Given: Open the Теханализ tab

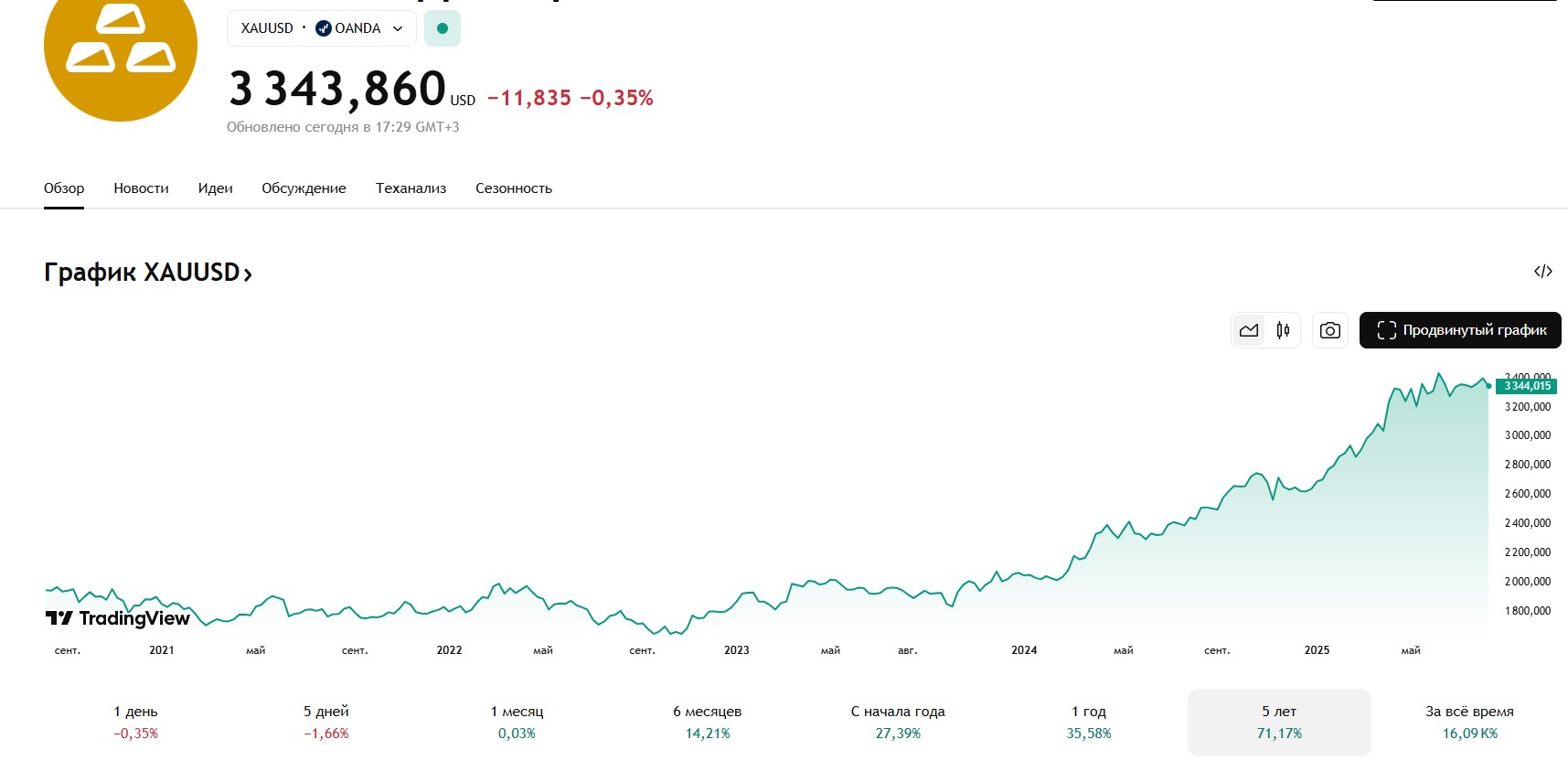Looking at the screenshot, I should [x=411, y=188].
